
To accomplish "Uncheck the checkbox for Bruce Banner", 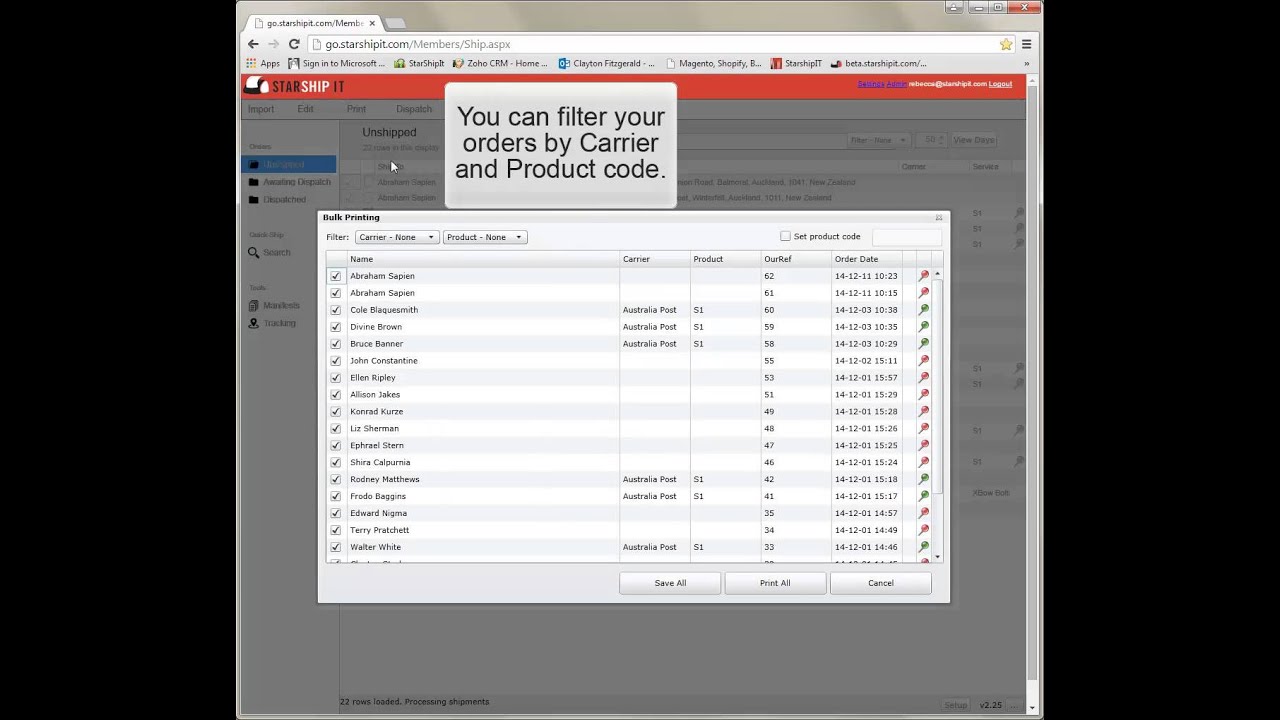I will coord(336,344).
